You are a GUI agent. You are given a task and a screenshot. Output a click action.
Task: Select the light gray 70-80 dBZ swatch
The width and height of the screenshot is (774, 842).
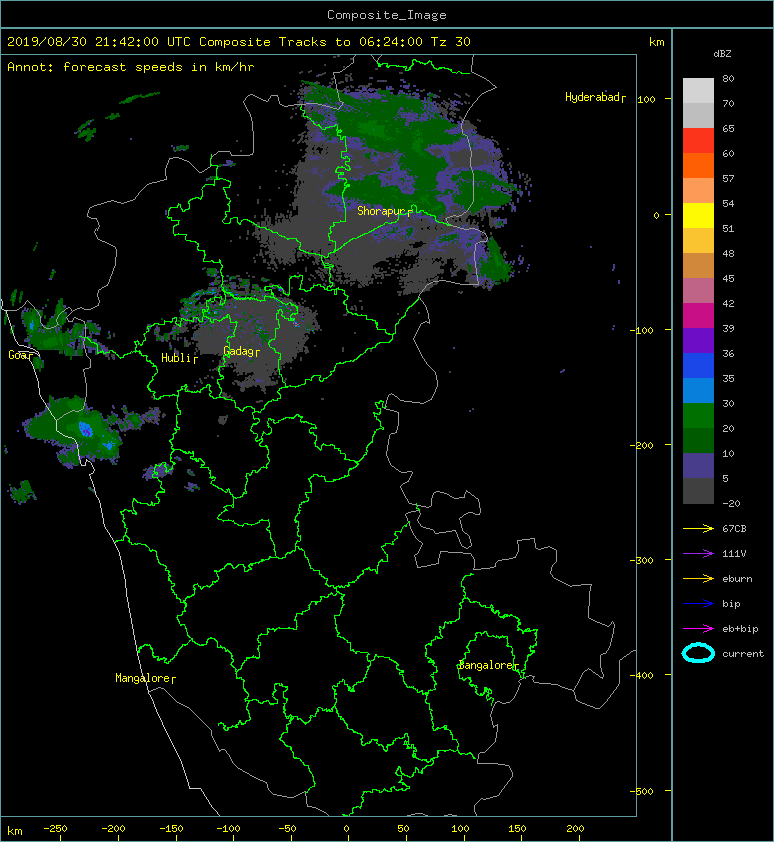698,91
